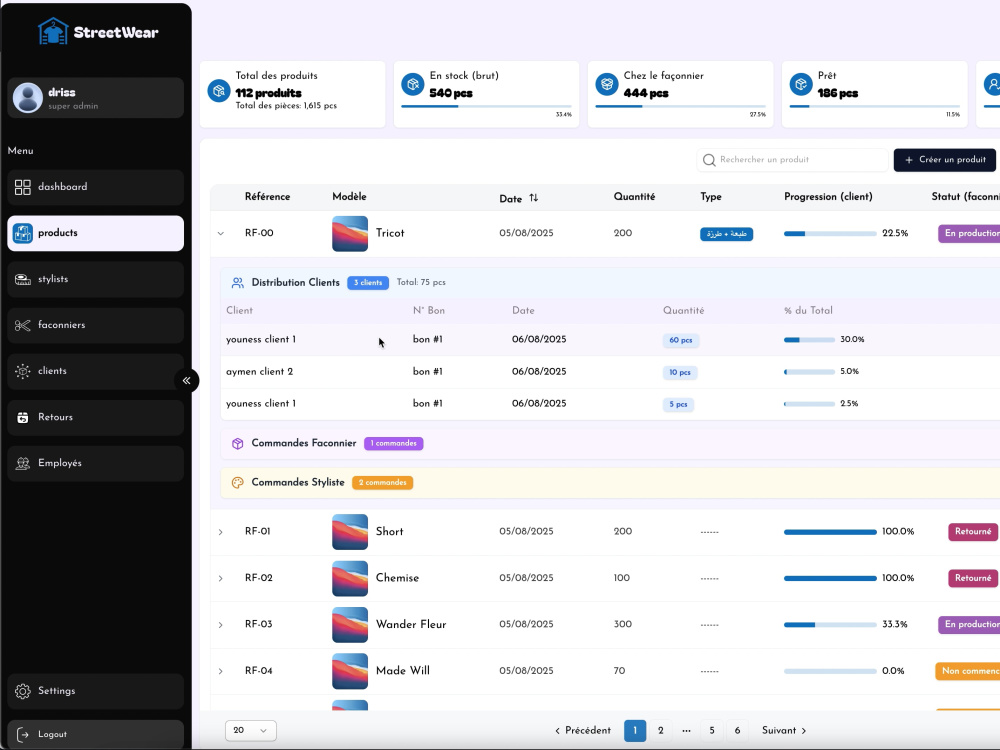Viewport: 1000px width, 750px height.
Task: Click the 2 commandes orange badge
Action: 382,483
